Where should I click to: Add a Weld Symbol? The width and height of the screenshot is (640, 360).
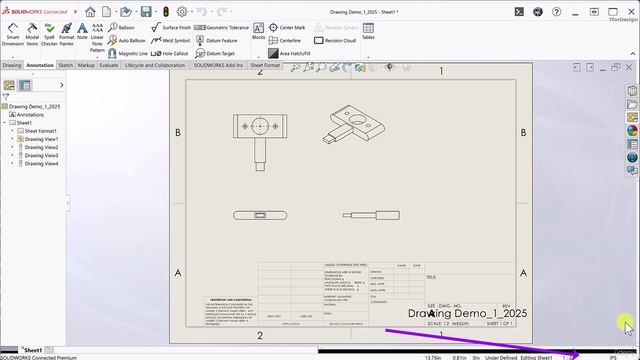171,40
